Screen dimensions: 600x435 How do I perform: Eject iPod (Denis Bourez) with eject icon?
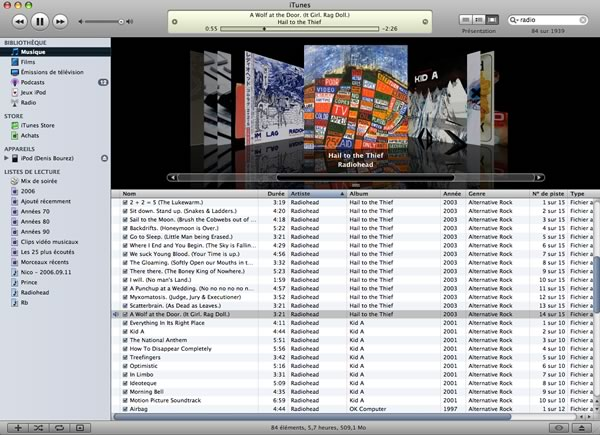pos(104,158)
